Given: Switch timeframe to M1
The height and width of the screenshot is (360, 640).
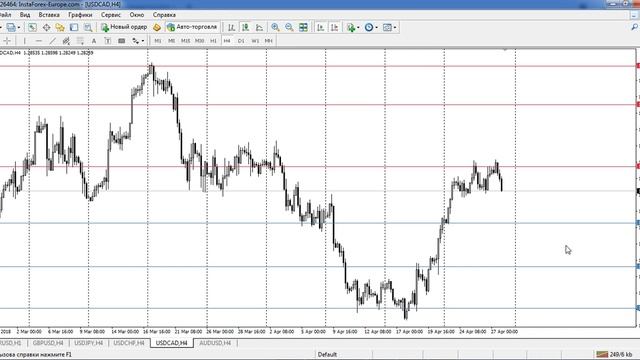Looking at the screenshot, I should (x=158, y=41).
